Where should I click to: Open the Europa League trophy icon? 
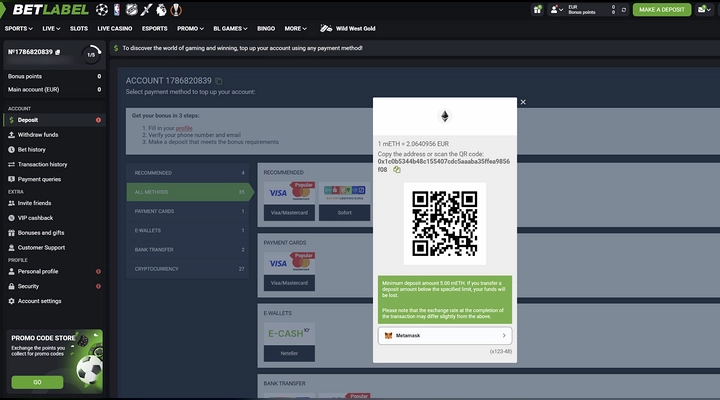176,10
